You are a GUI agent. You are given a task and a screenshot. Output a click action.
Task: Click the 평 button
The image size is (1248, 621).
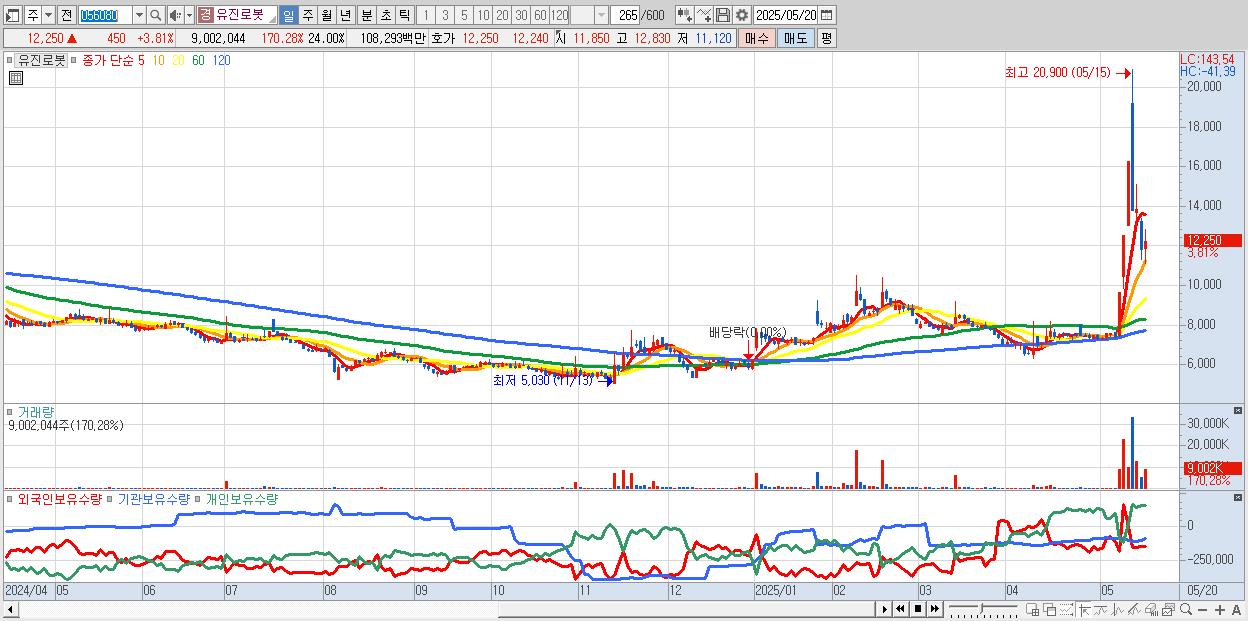(826, 38)
